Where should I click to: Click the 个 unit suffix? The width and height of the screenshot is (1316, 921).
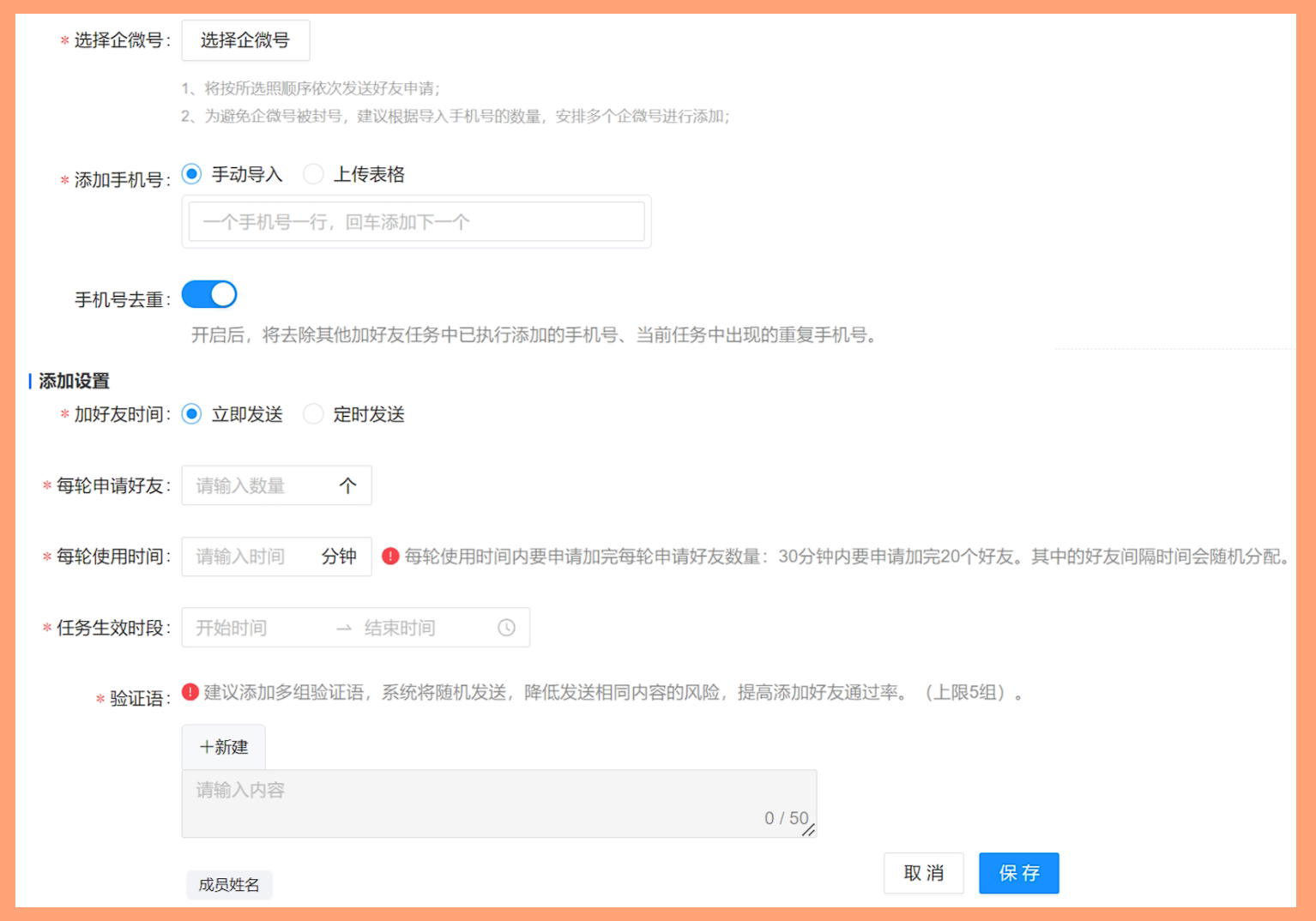click(347, 485)
